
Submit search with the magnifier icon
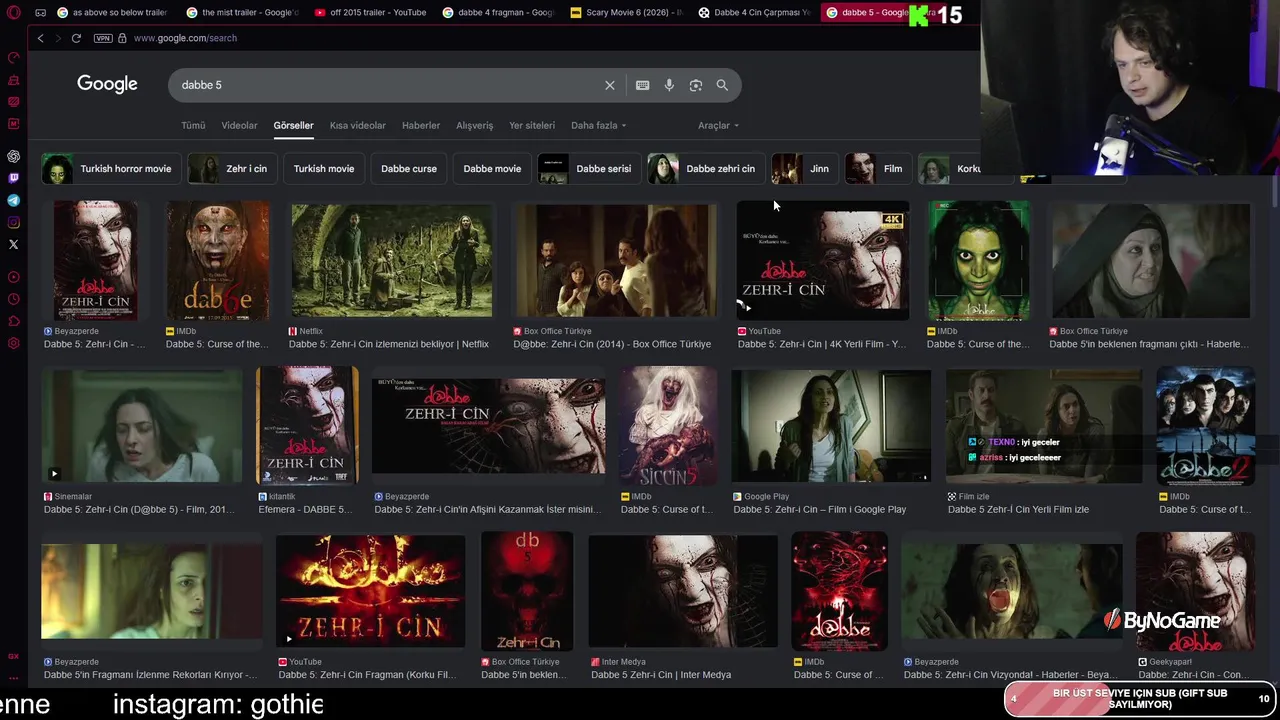click(x=722, y=85)
